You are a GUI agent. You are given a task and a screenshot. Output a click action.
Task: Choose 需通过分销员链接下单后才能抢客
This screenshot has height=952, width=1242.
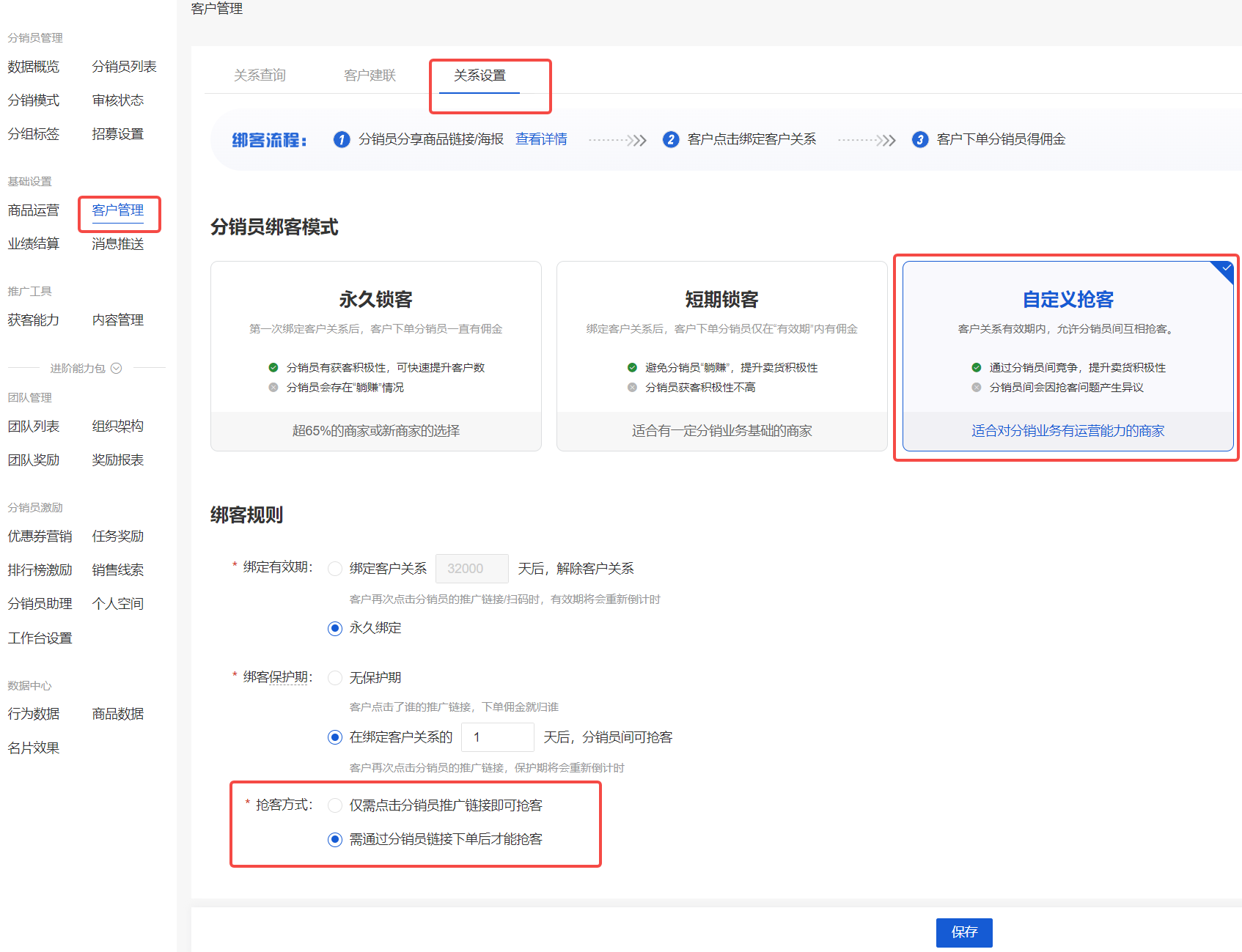coord(335,839)
